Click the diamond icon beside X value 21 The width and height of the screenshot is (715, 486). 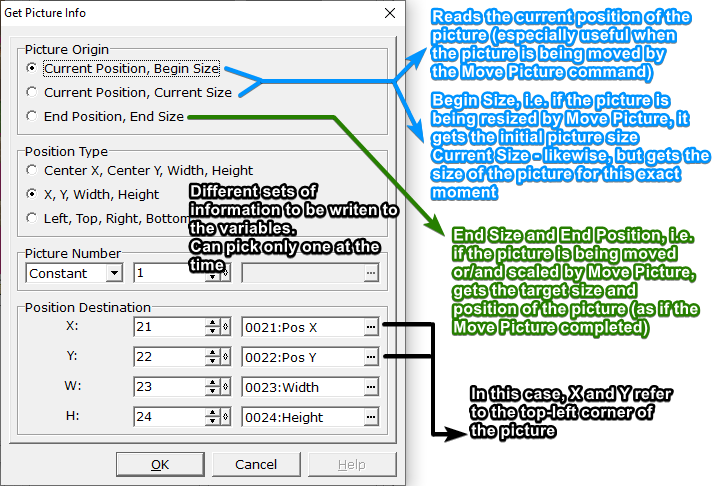click(226, 327)
